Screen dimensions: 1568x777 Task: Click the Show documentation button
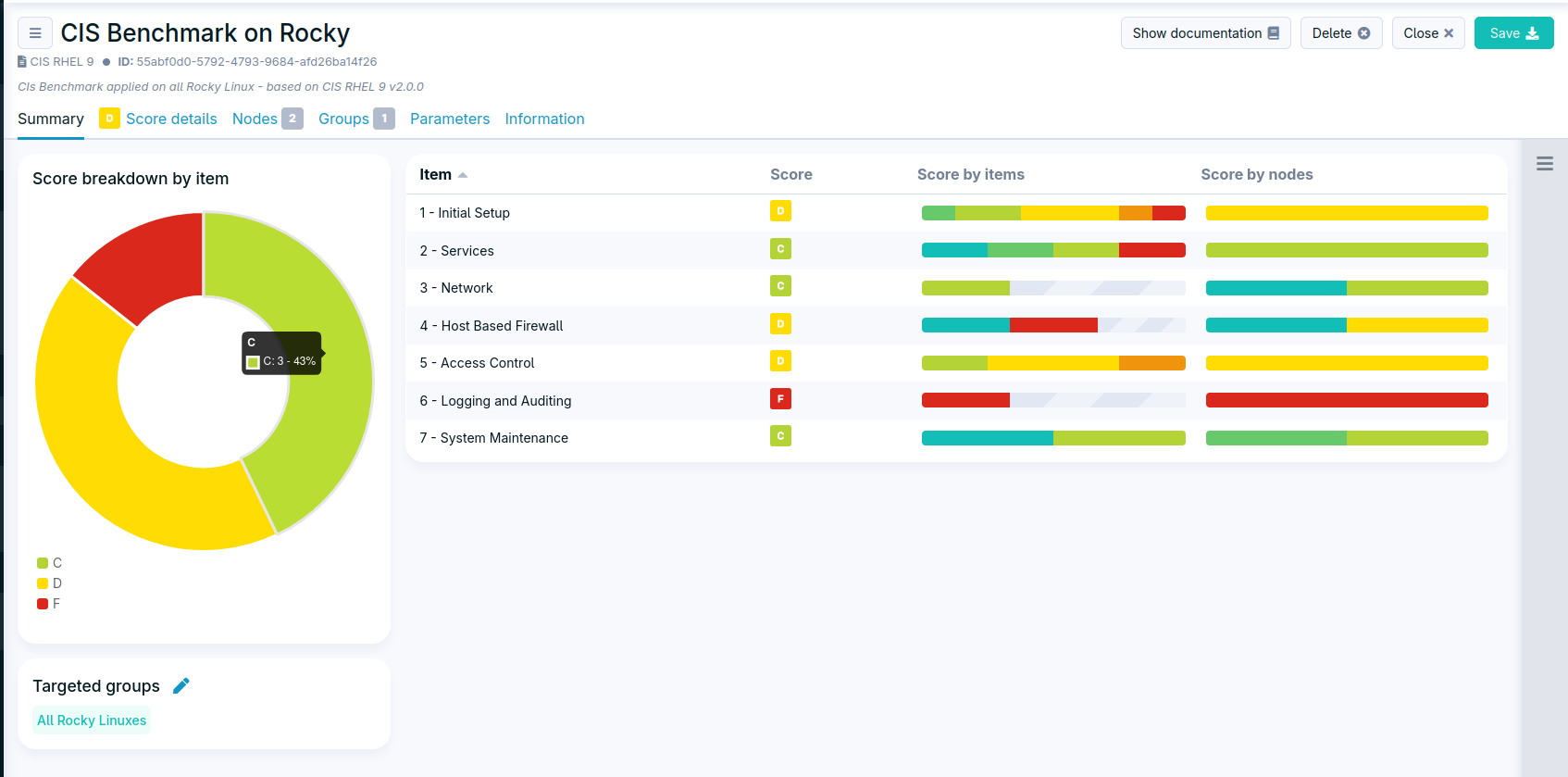tap(1205, 33)
